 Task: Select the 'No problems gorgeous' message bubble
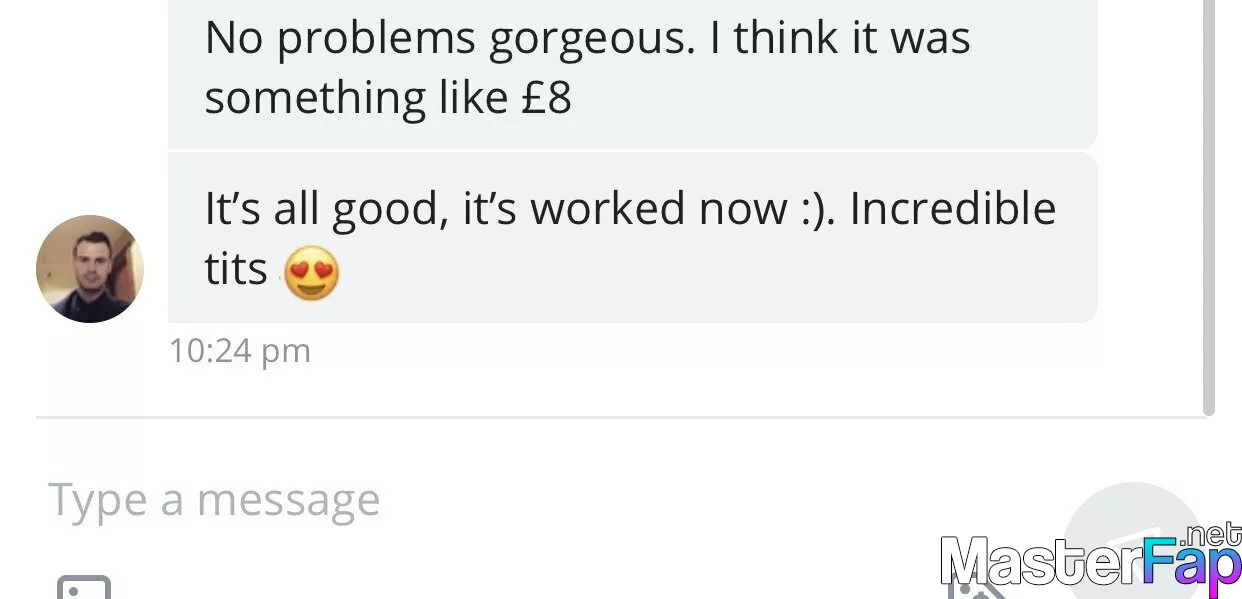pyautogui.click(x=633, y=69)
